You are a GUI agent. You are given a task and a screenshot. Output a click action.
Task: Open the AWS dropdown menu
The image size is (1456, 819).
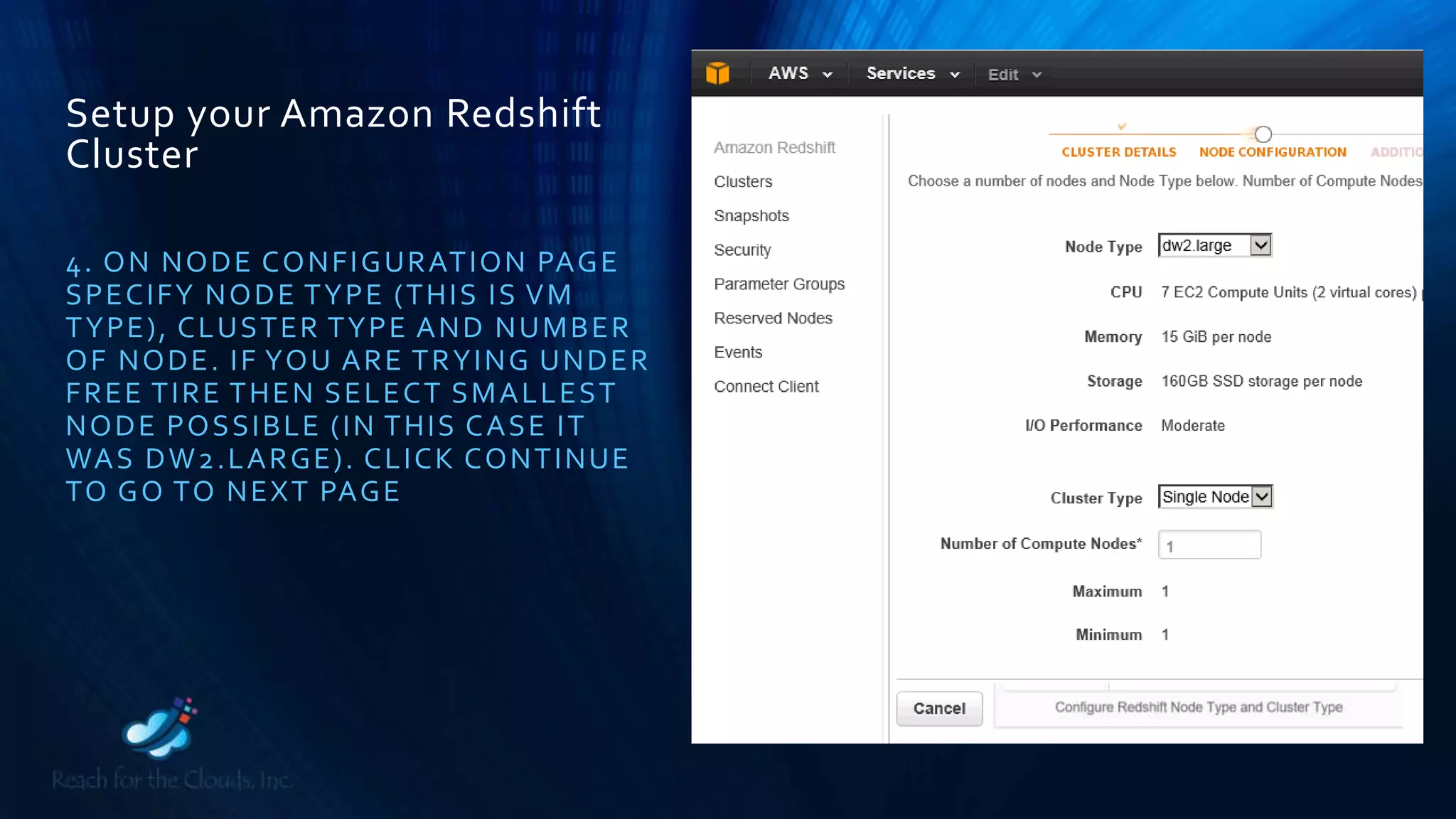pos(800,73)
